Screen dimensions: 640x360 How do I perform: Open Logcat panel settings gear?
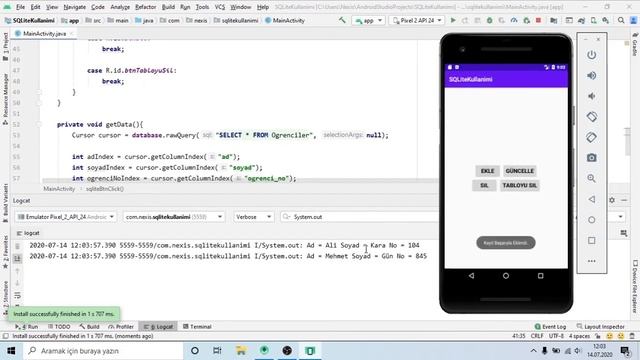612,200
